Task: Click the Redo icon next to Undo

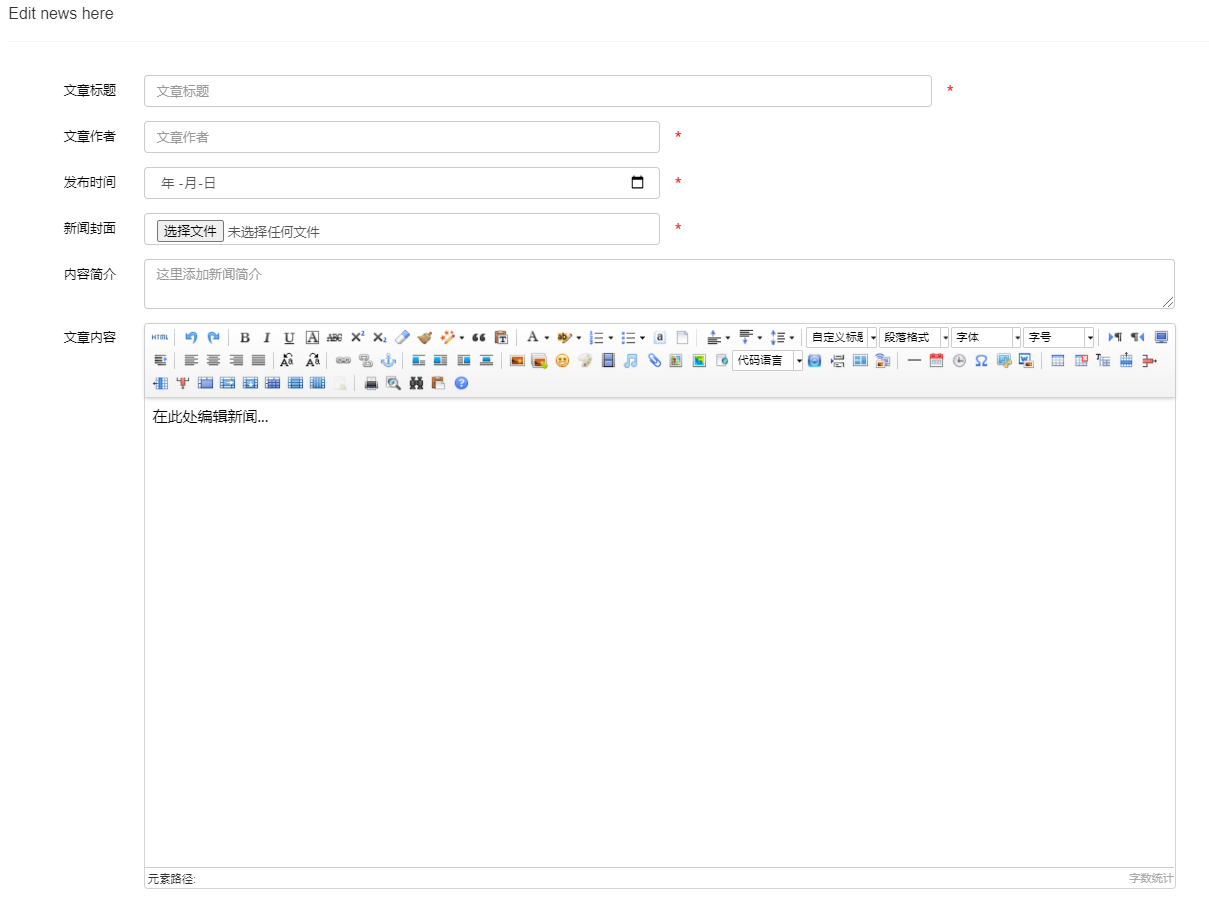Action: [215, 337]
